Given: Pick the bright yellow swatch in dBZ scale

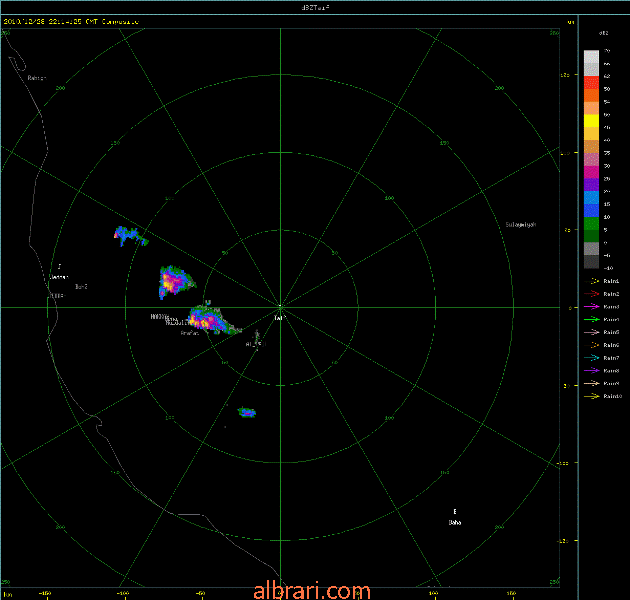Looking at the screenshot, I should [591, 121].
